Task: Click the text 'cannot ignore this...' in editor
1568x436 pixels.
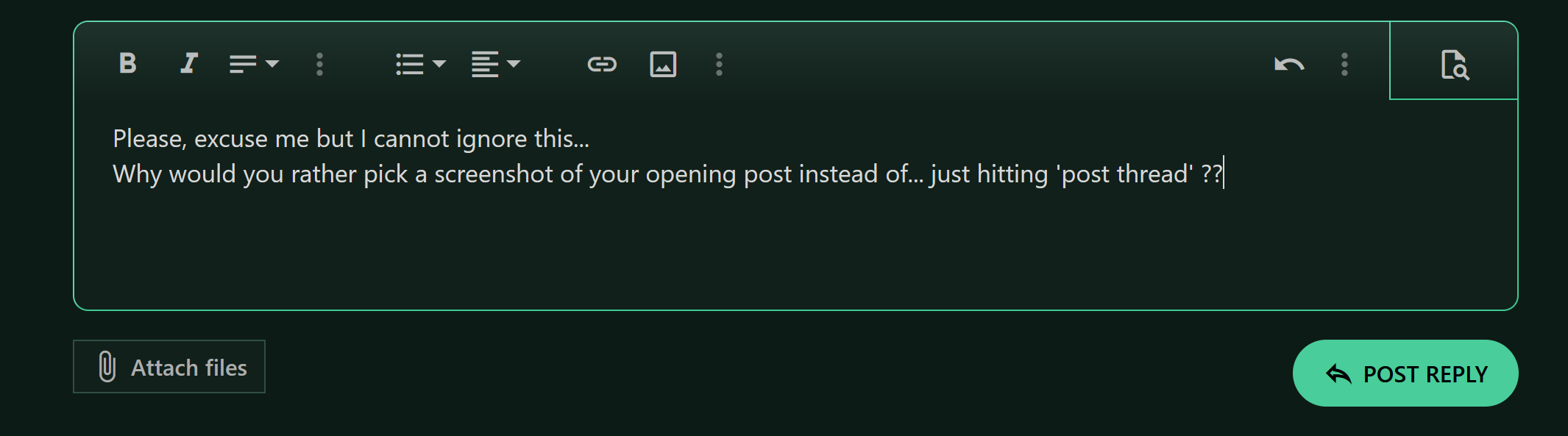Action: tap(481, 139)
